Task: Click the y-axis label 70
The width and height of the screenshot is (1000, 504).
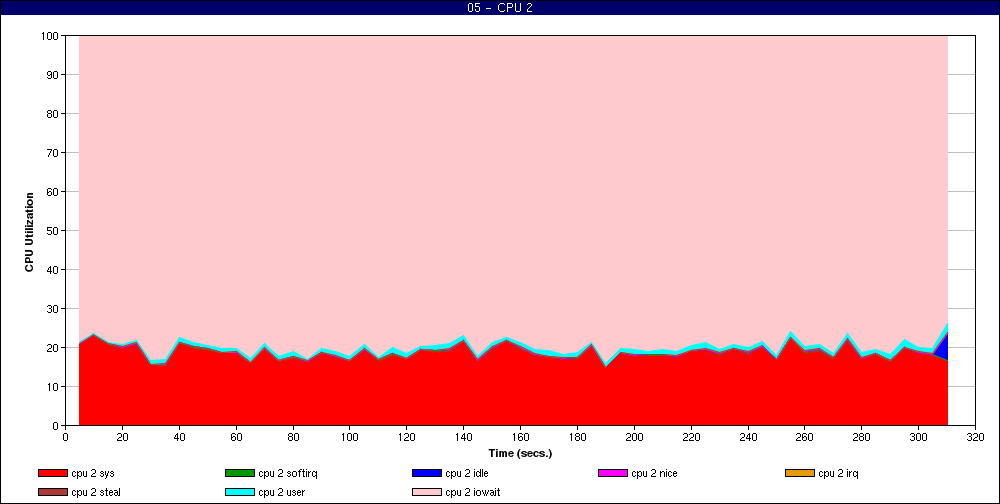Action: tap(52, 153)
